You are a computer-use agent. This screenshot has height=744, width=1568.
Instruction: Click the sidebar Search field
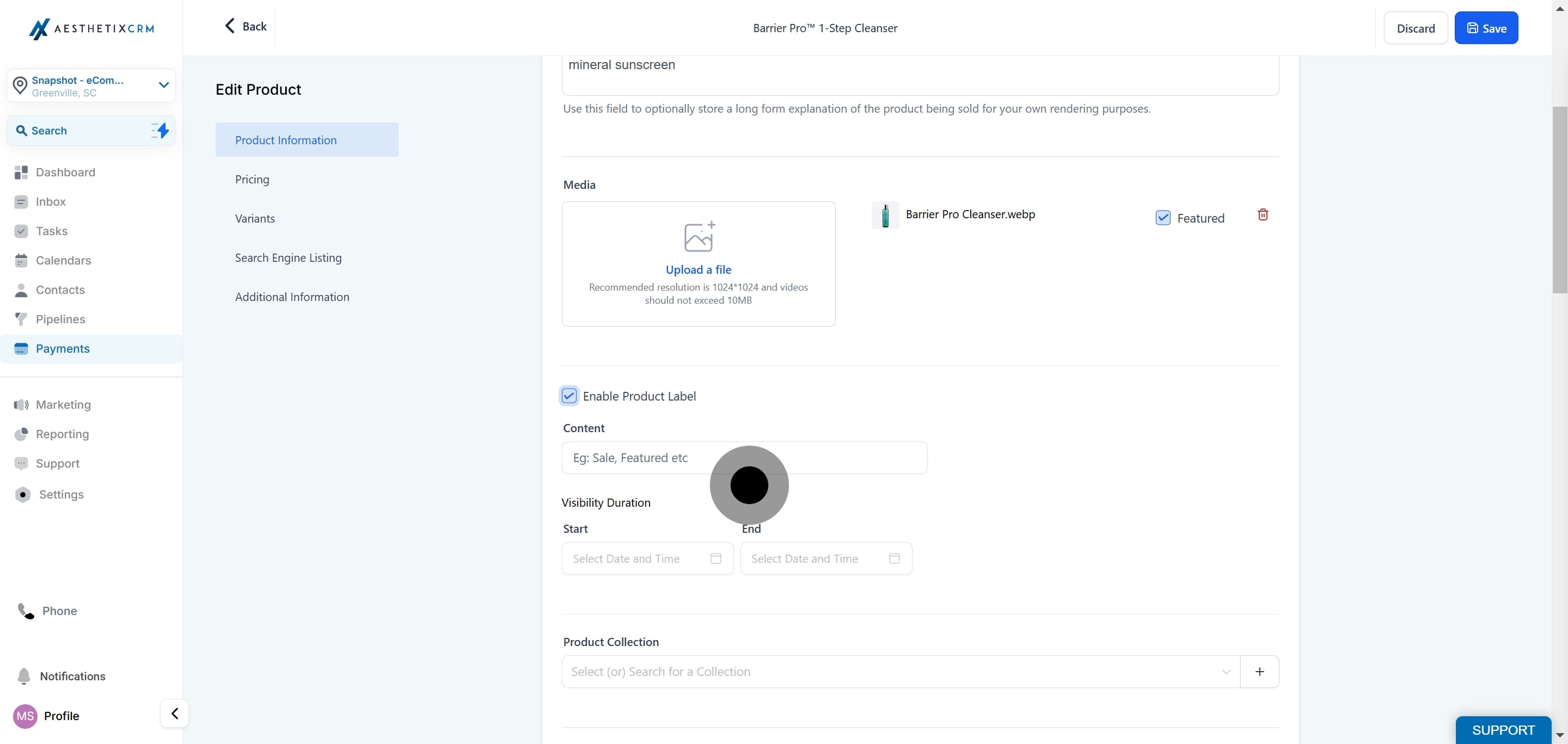pos(91,131)
